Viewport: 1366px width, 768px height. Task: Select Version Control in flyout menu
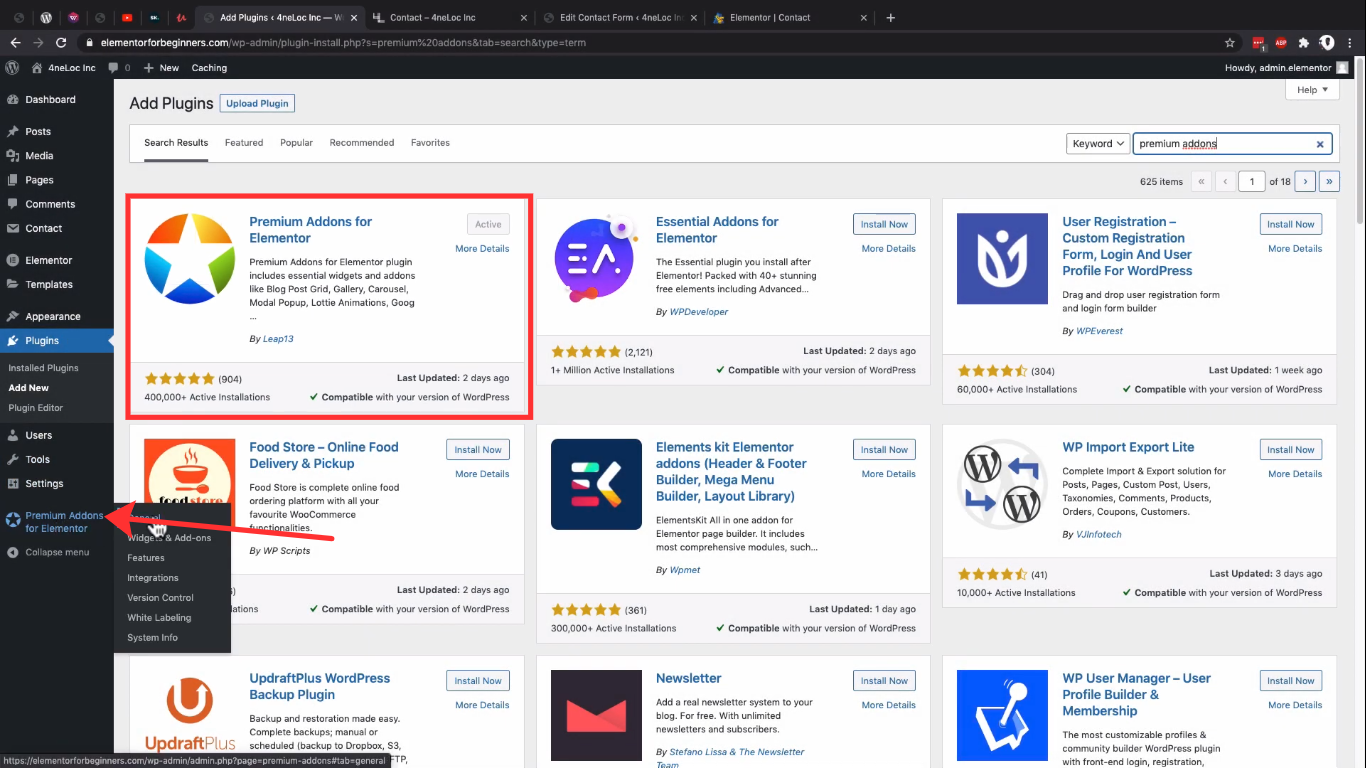click(160, 598)
